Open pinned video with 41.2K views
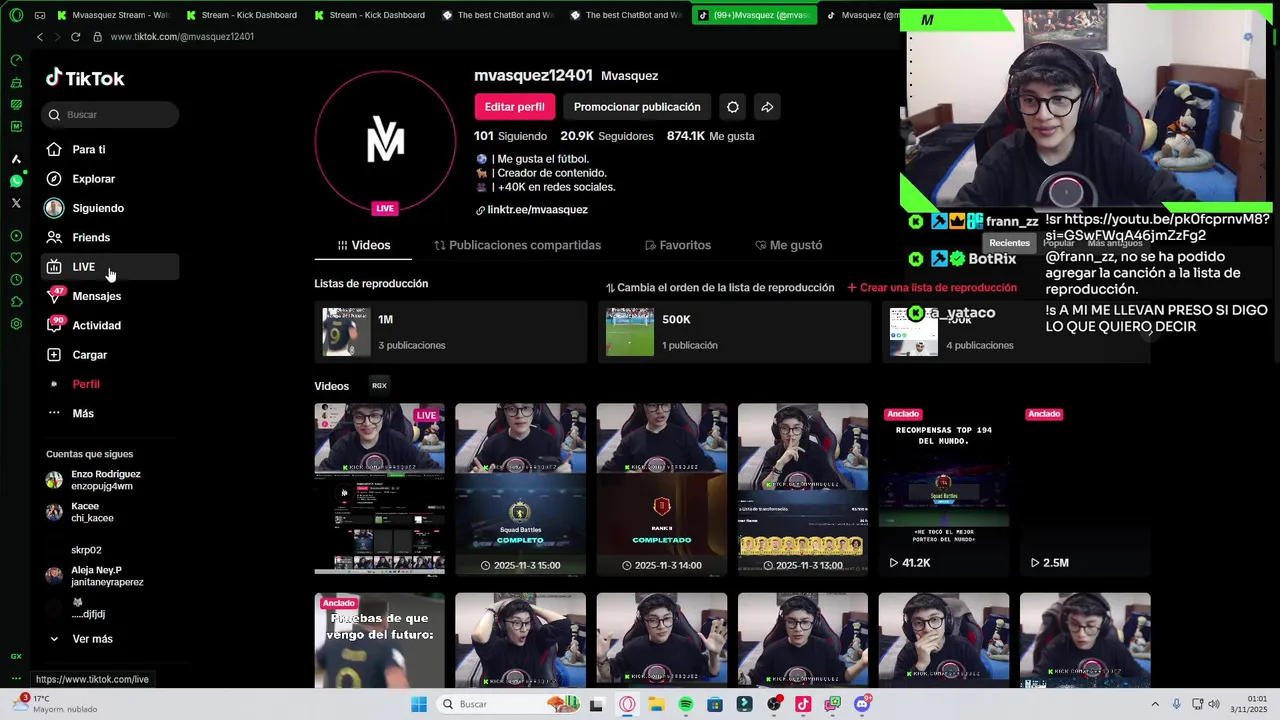 [x=944, y=490]
